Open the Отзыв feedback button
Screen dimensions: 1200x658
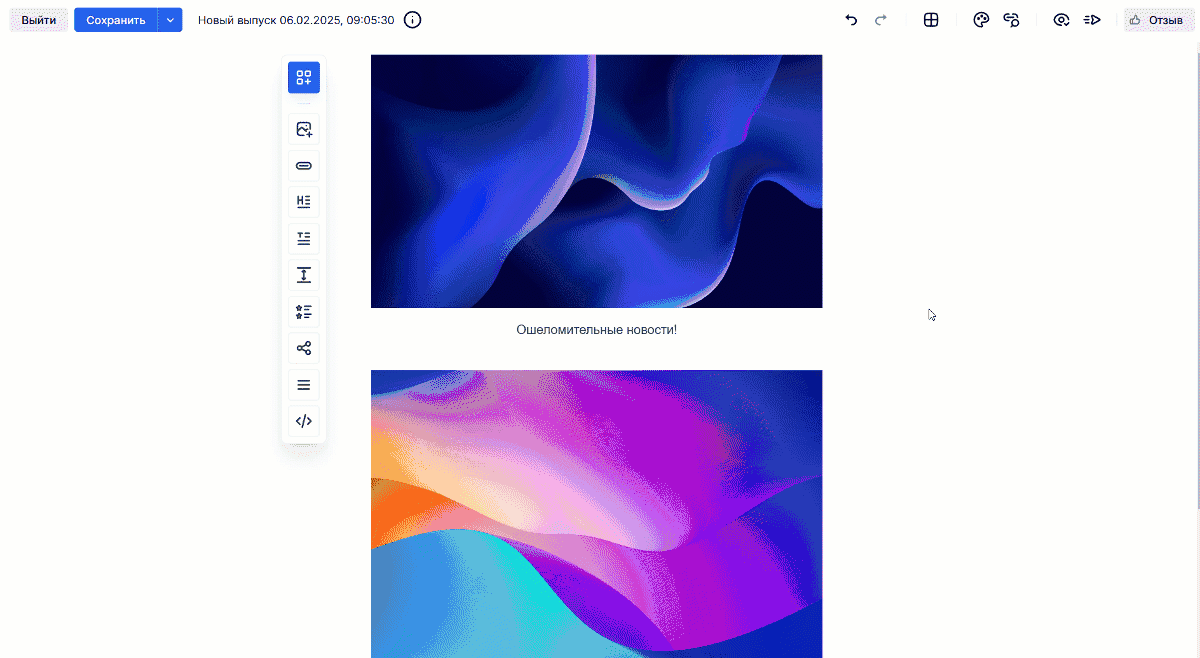[x=1159, y=20]
